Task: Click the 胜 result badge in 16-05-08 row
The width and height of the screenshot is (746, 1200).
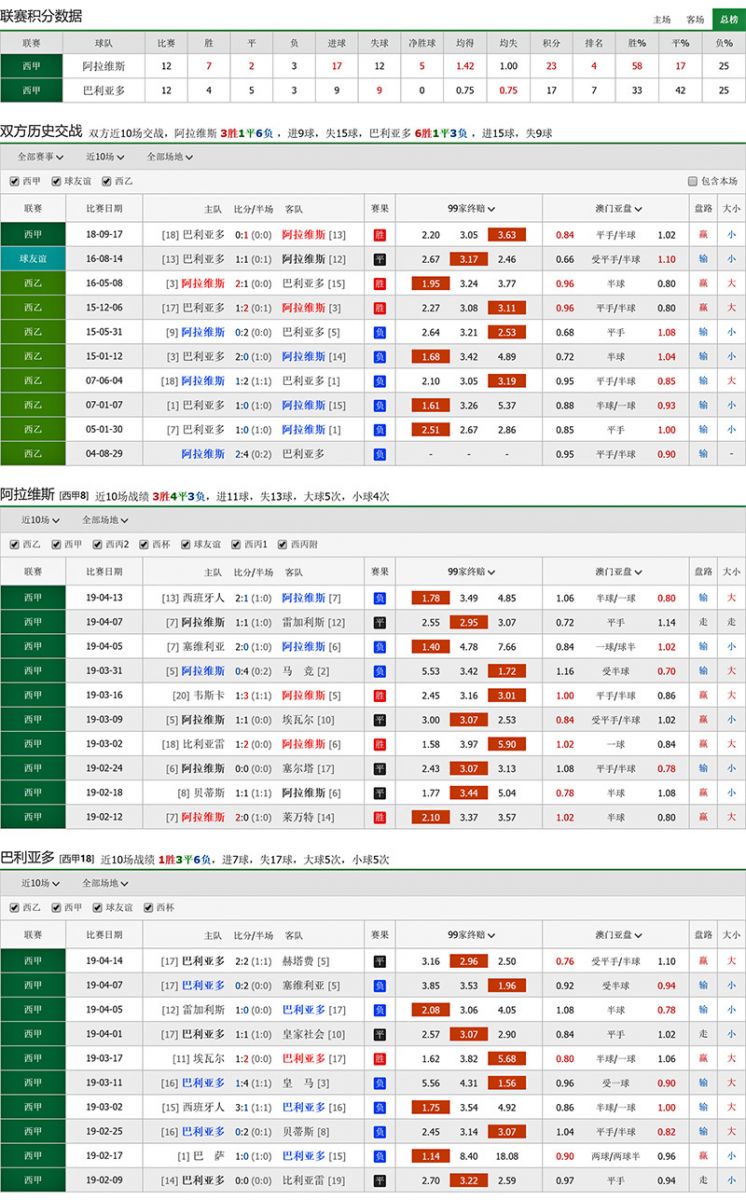Action: [379, 283]
